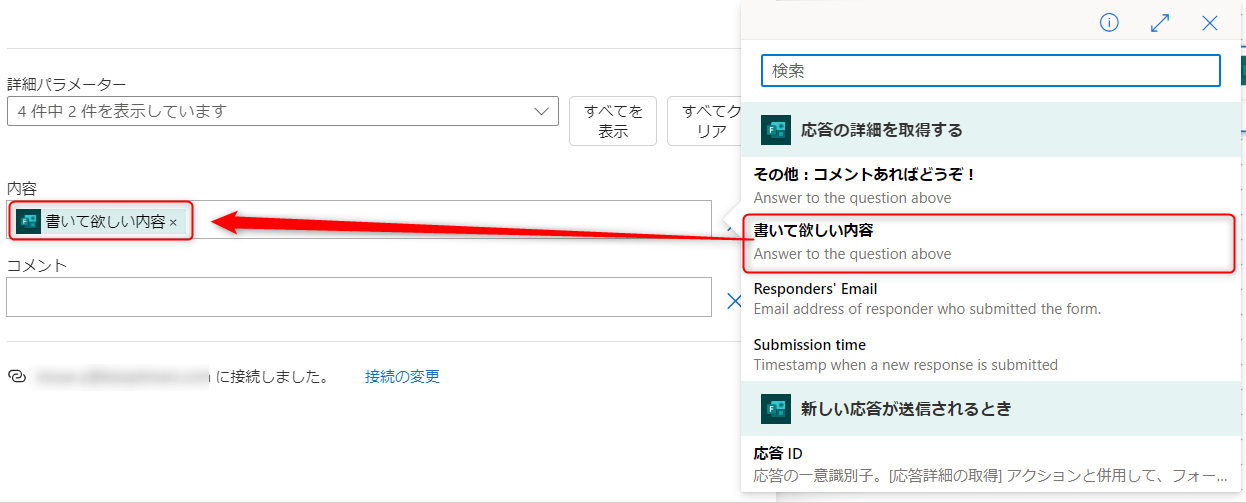Expand the dynamic content panel to full size

click(1160, 23)
